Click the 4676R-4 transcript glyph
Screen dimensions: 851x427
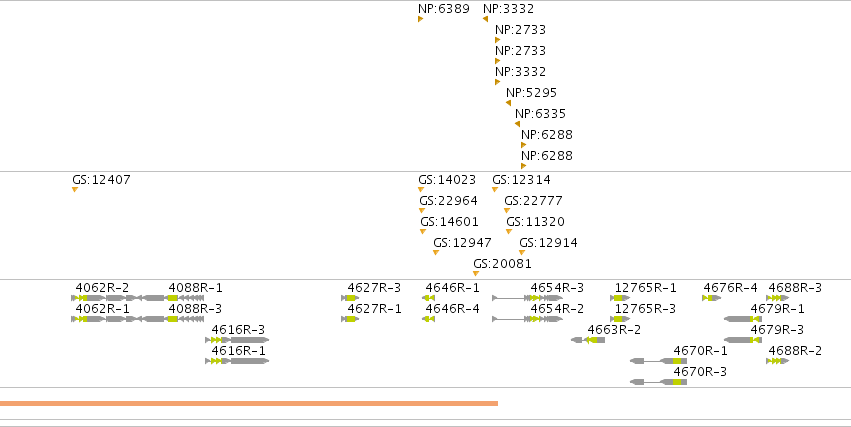pyautogui.click(x=712, y=298)
